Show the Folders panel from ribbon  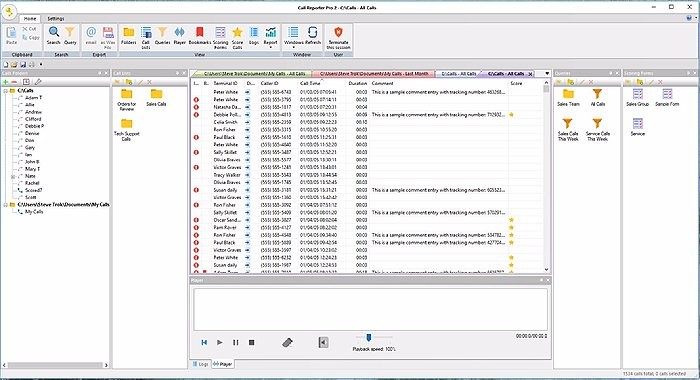pos(129,36)
